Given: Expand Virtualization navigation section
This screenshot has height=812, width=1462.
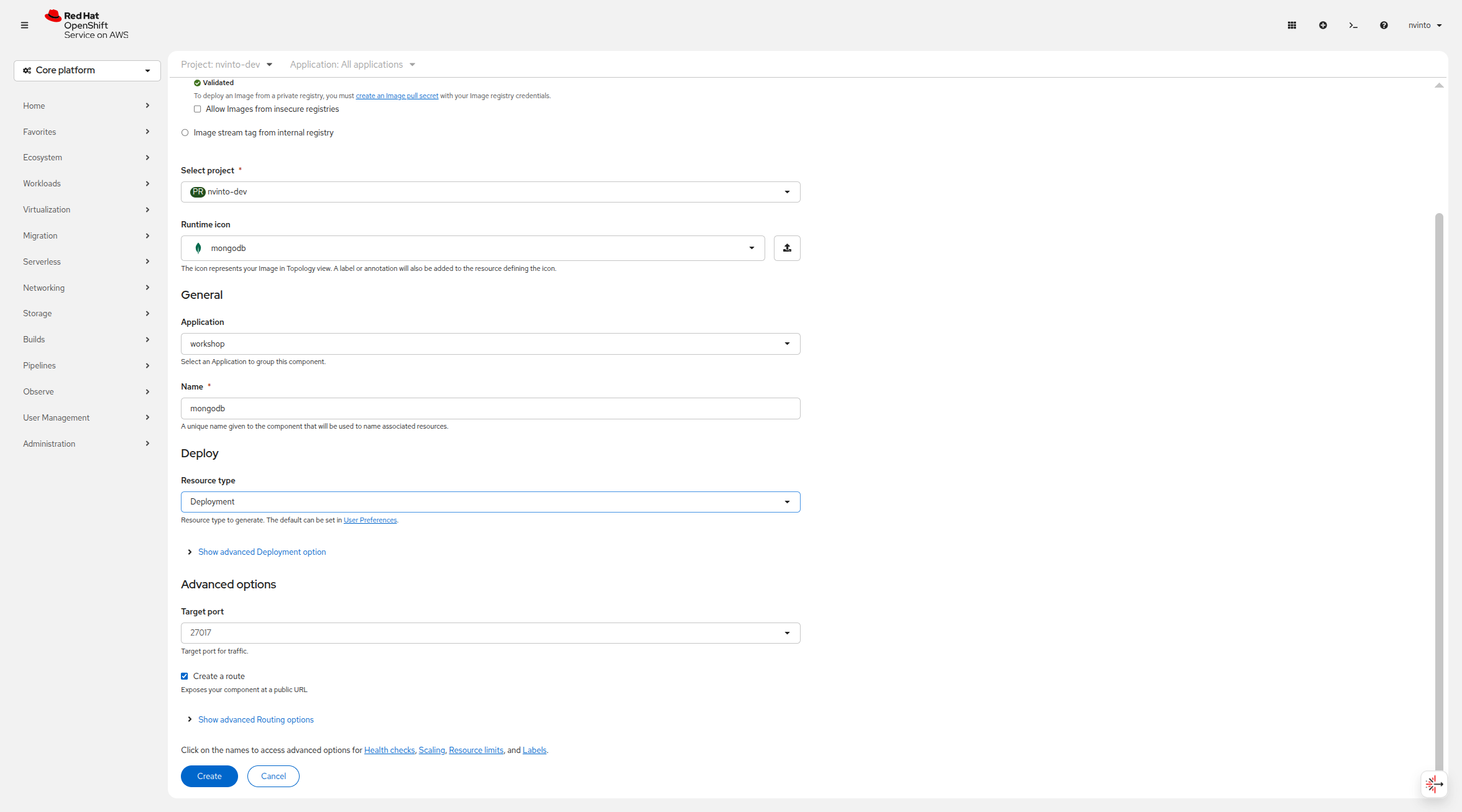Looking at the screenshot, I should pos(87,209).
